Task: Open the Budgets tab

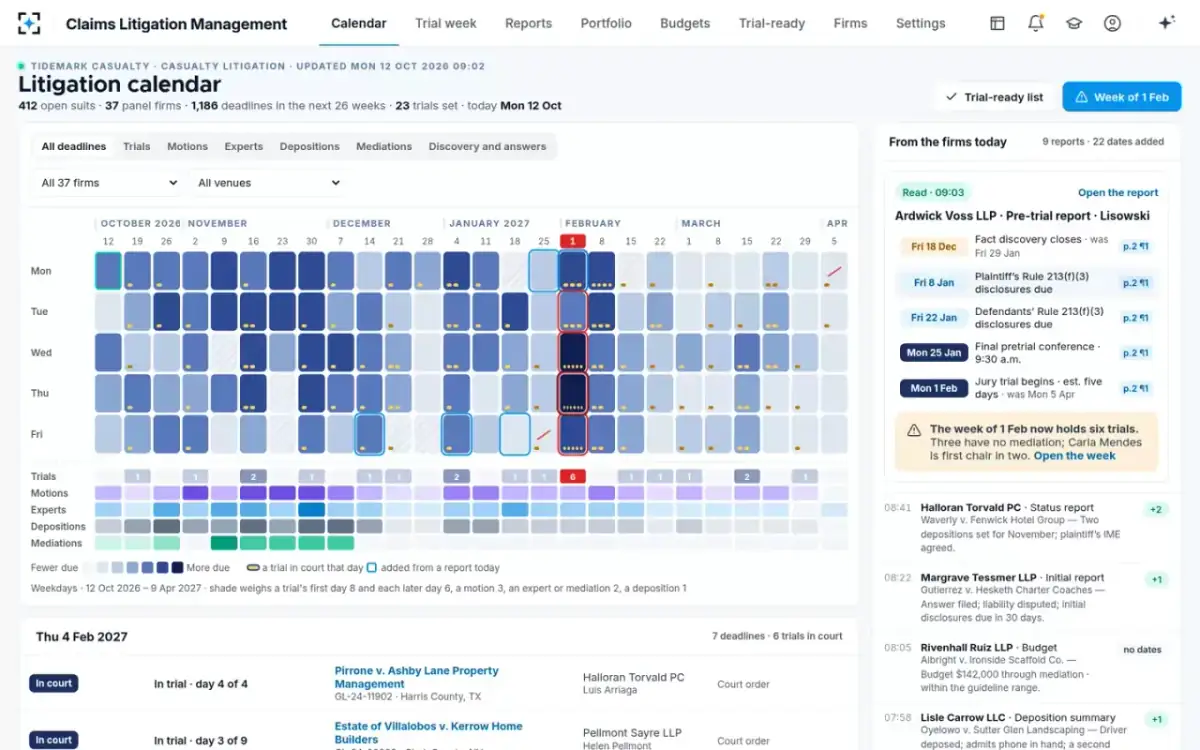Action: click(685, 23)
